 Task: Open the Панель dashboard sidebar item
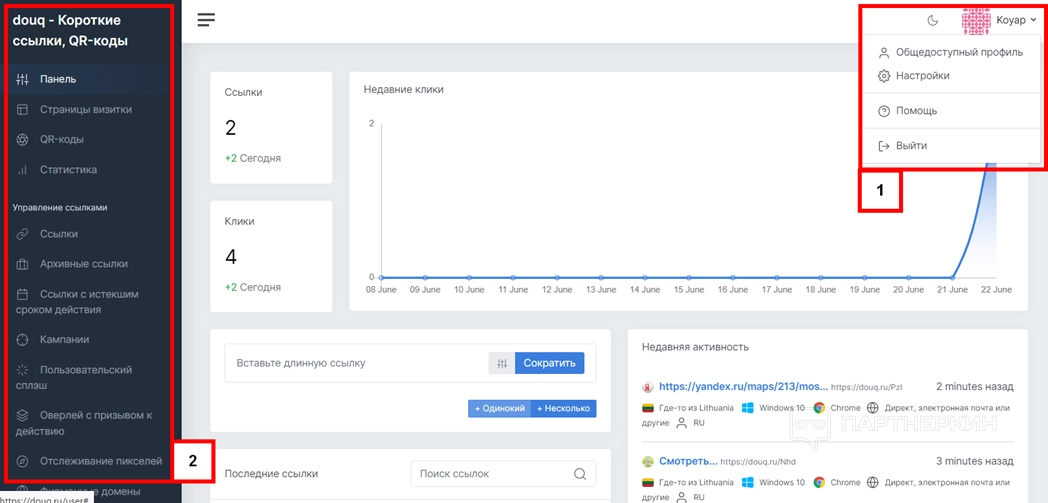coord(58,79)
